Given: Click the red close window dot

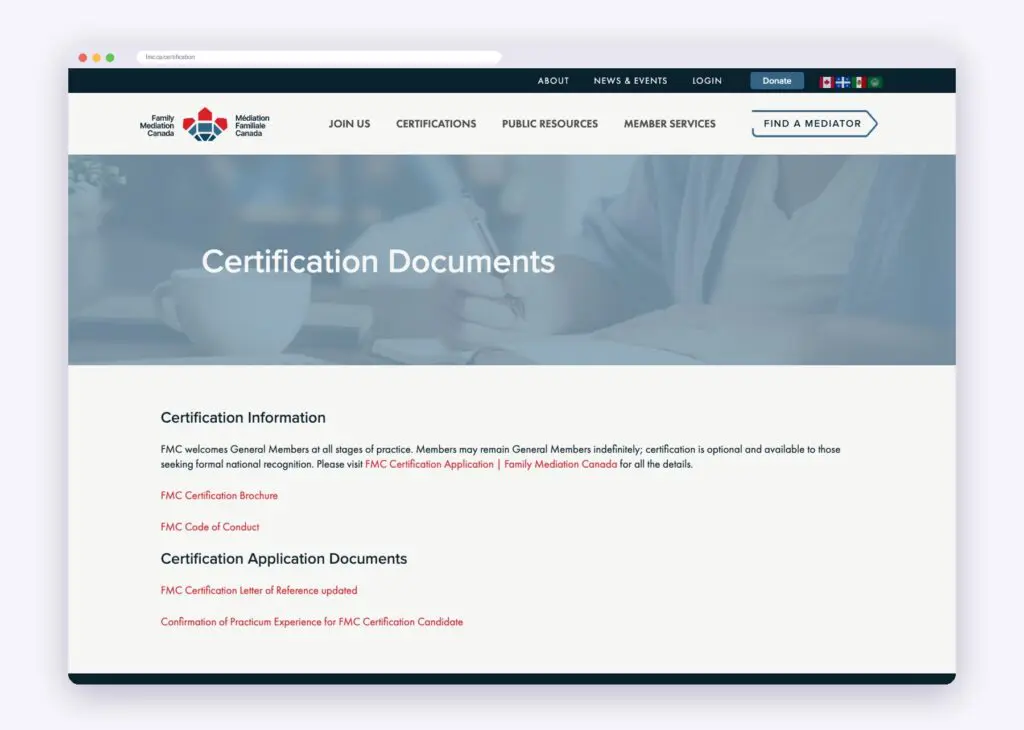Looking at the screenshot, I should click(82, 57).
